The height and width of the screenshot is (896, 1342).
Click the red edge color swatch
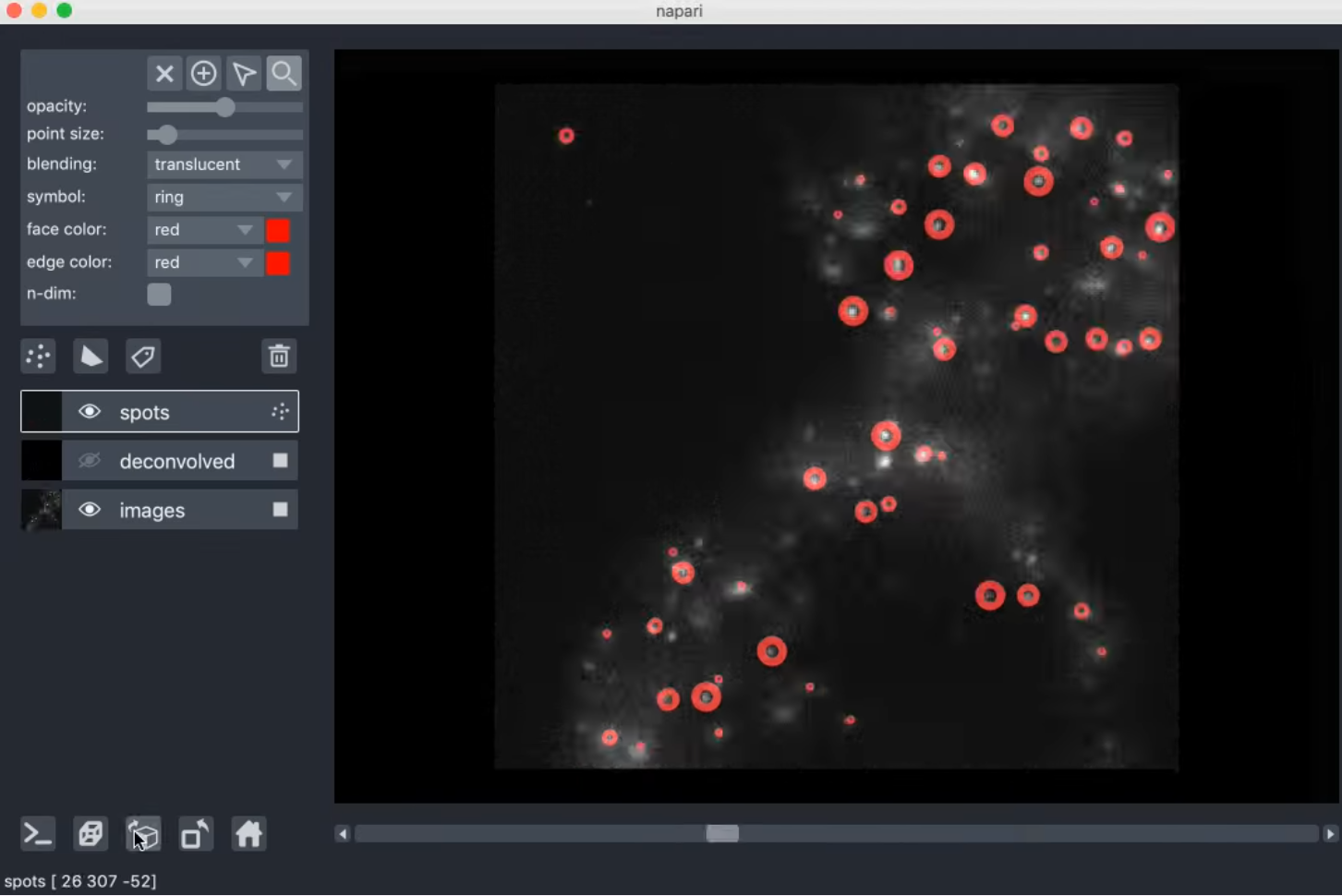coord(278,263)
